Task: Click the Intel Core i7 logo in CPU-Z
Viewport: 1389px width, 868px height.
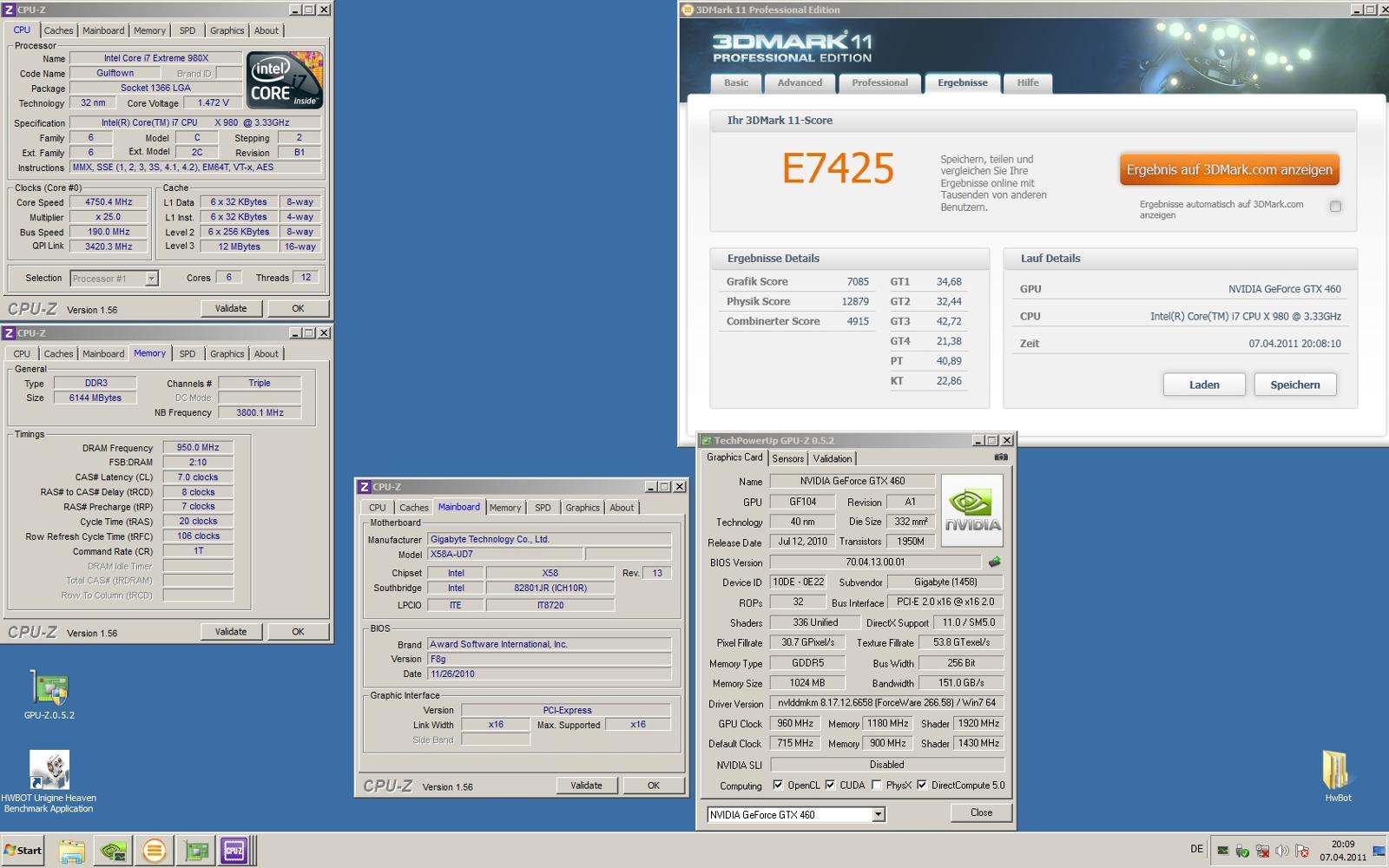Action: click(285, 79)
